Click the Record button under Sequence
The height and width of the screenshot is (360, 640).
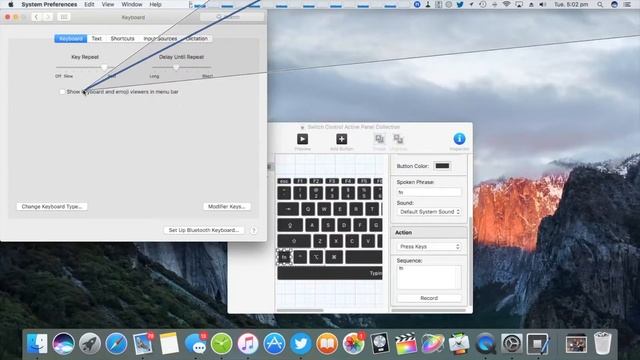pyautogui.click(x=429, y=298)
